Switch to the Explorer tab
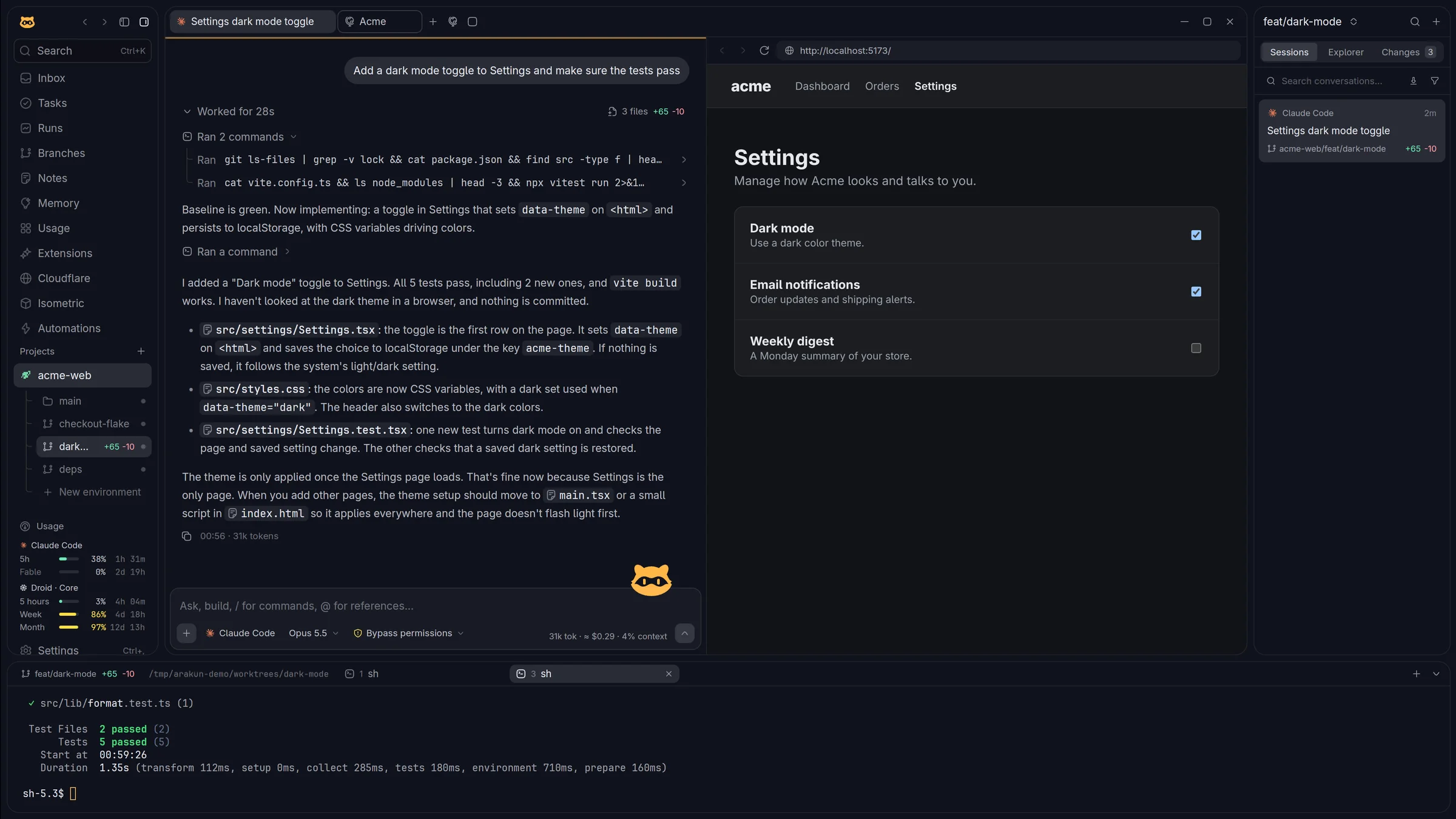The width and height of the screenshot is (1456, 819). point(1346,52)
